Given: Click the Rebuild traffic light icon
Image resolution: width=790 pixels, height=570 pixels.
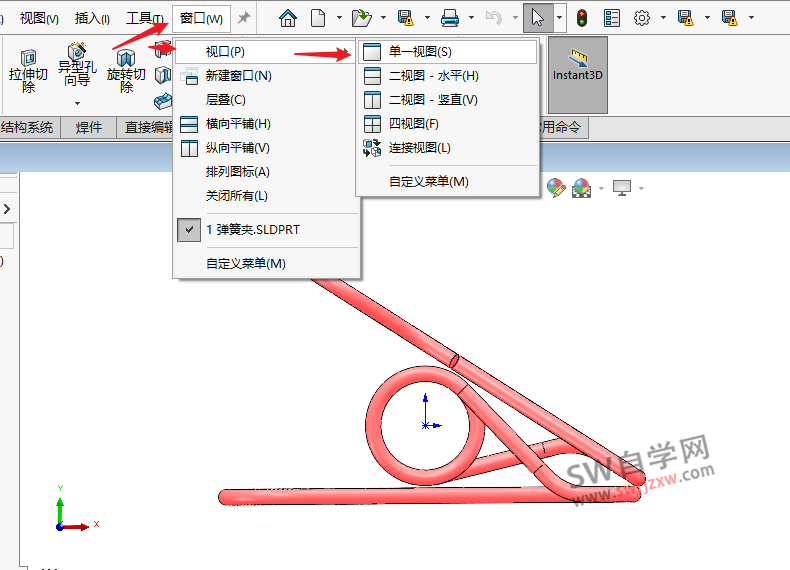Looking at the screenshot, I should (x=582, y=18).
